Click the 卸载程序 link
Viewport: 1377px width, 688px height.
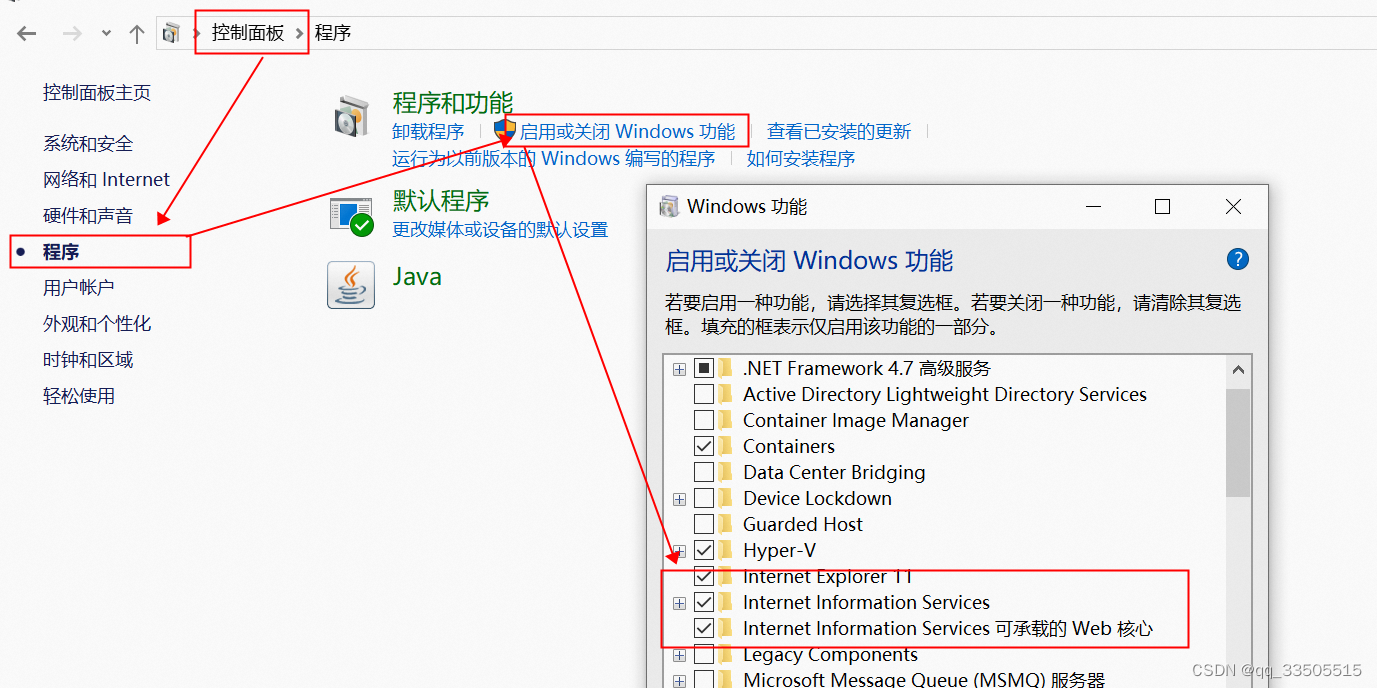[x=428, y=130]
